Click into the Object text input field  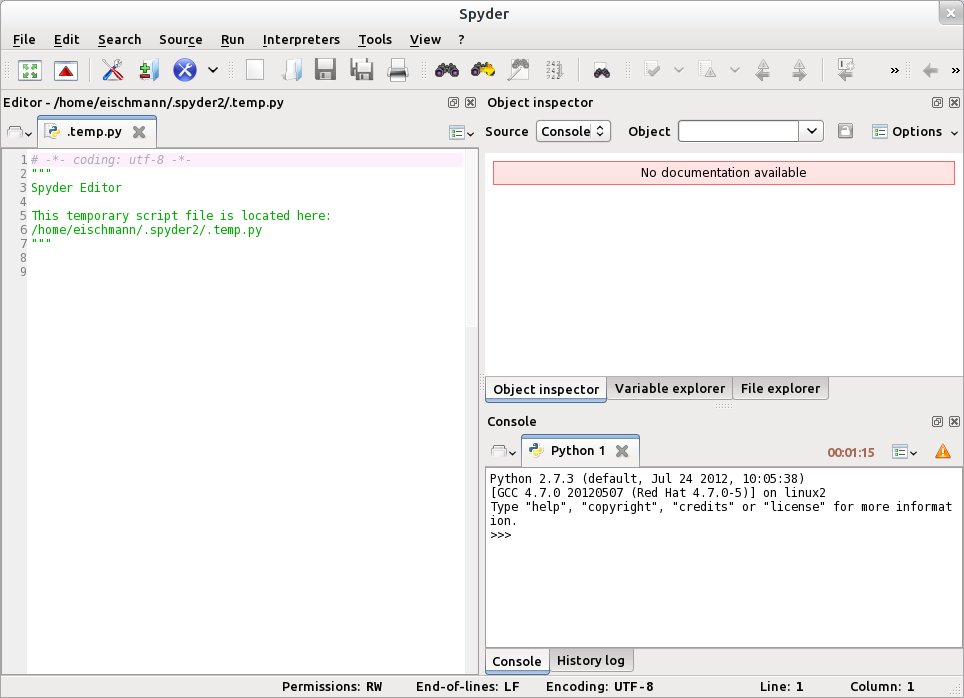pos(738,131)
